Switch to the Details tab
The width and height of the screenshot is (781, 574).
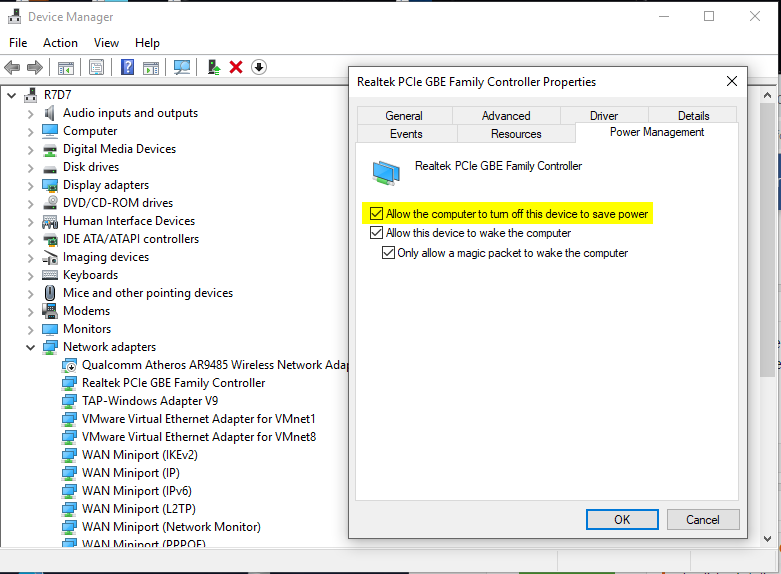(x=693, y=116)
